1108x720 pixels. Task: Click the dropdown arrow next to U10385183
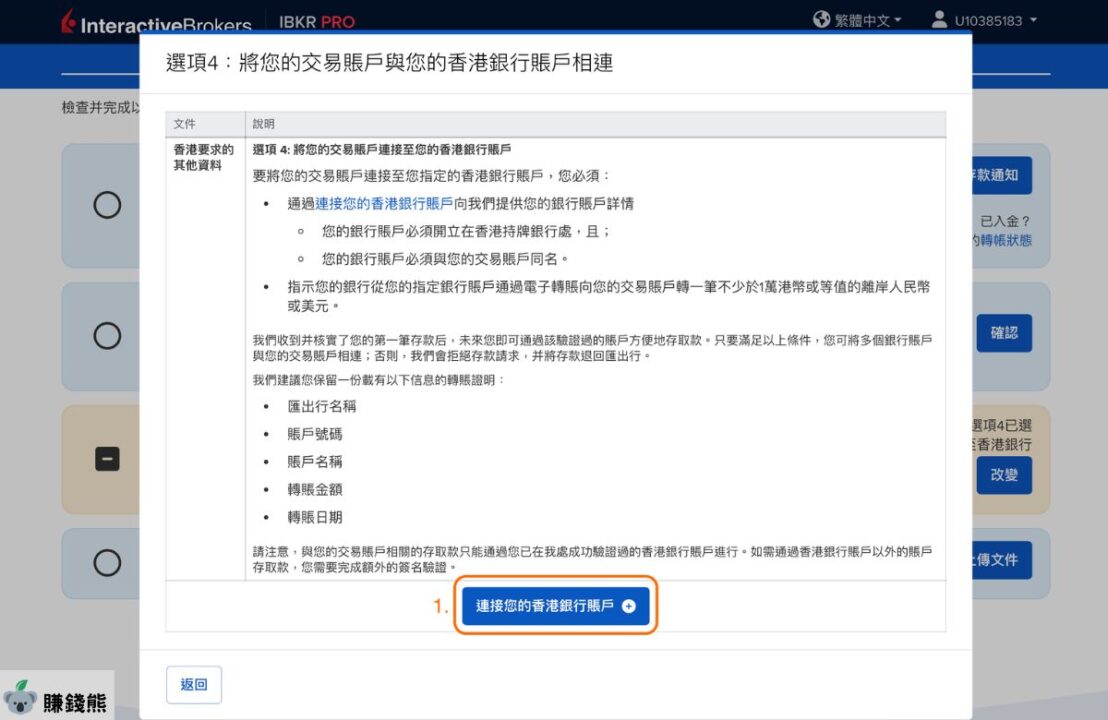1033,20
